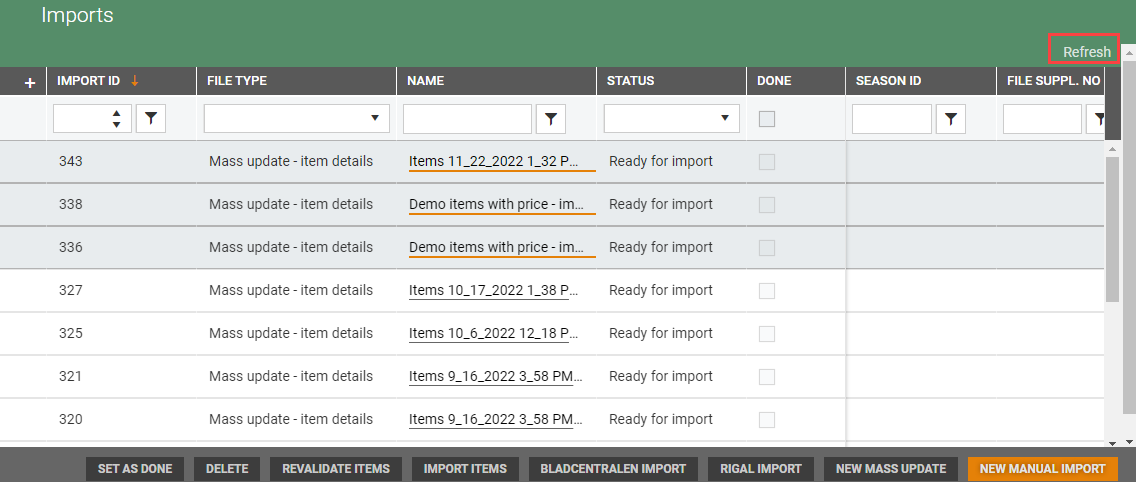Open the Import ID filter funnel icon
The width and height of the screenshot is (1136, 482).
tap(150, 119)
